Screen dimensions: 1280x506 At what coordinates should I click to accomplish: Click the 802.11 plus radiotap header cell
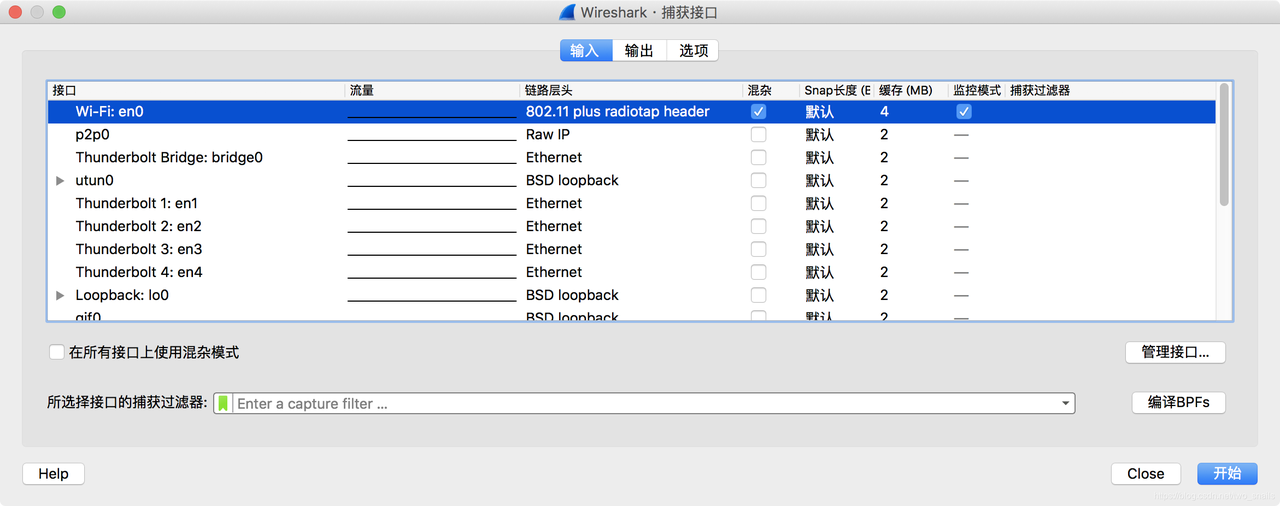pyautogui.click(x=617, y=112)
